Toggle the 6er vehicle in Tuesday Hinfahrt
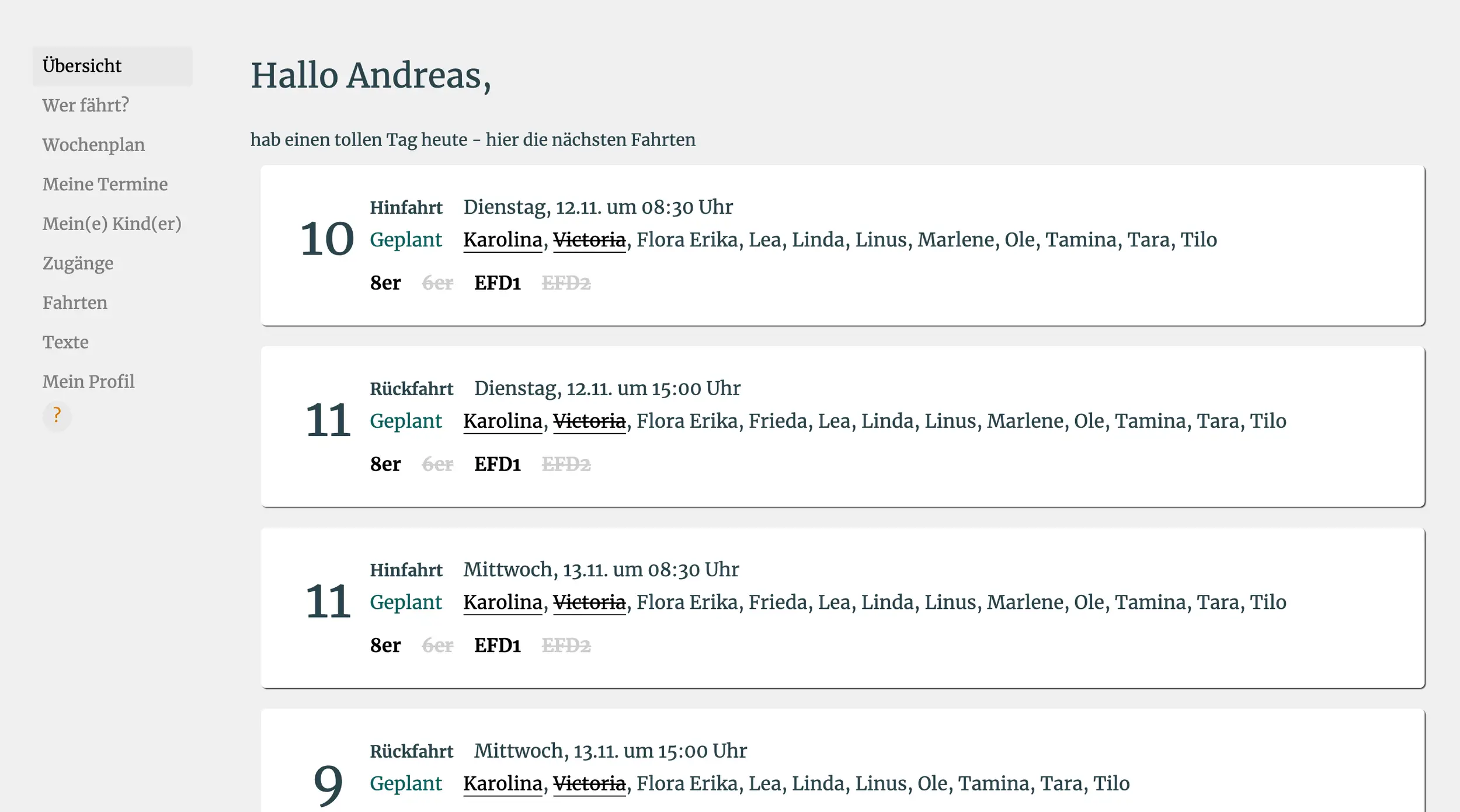 point(437,283)
